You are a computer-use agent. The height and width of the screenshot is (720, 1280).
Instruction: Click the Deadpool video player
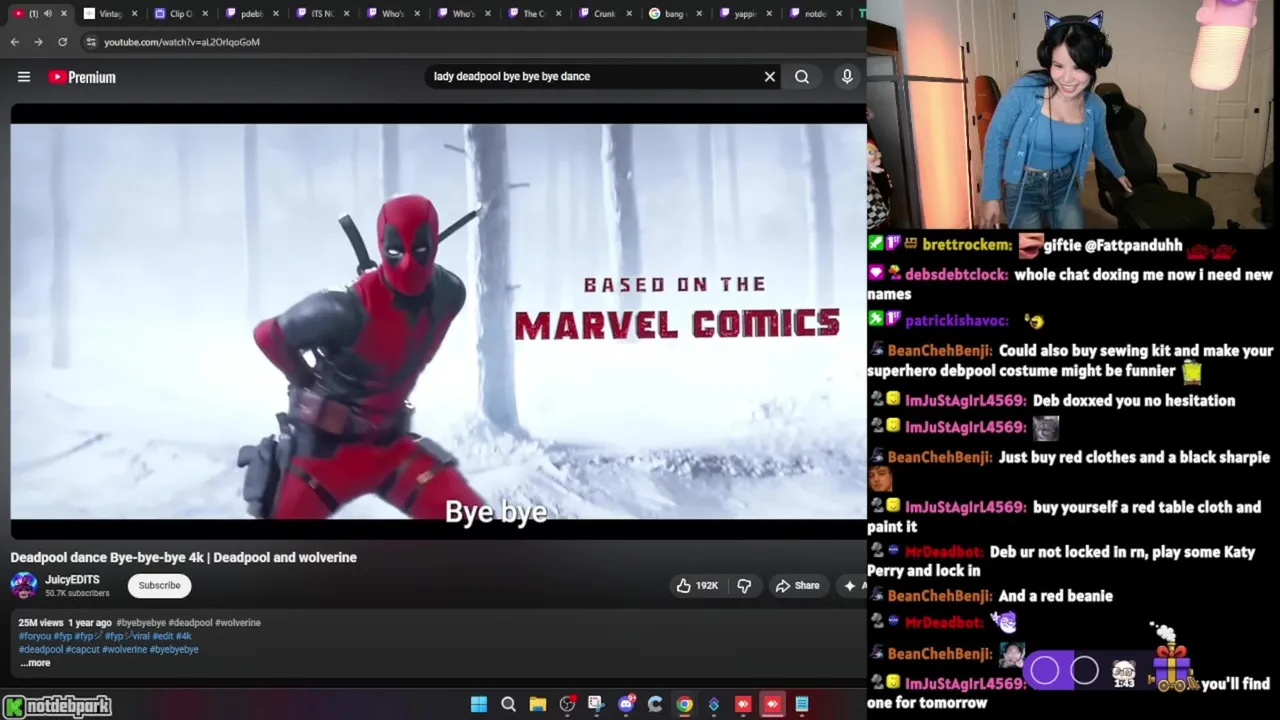tap(438, 321)
